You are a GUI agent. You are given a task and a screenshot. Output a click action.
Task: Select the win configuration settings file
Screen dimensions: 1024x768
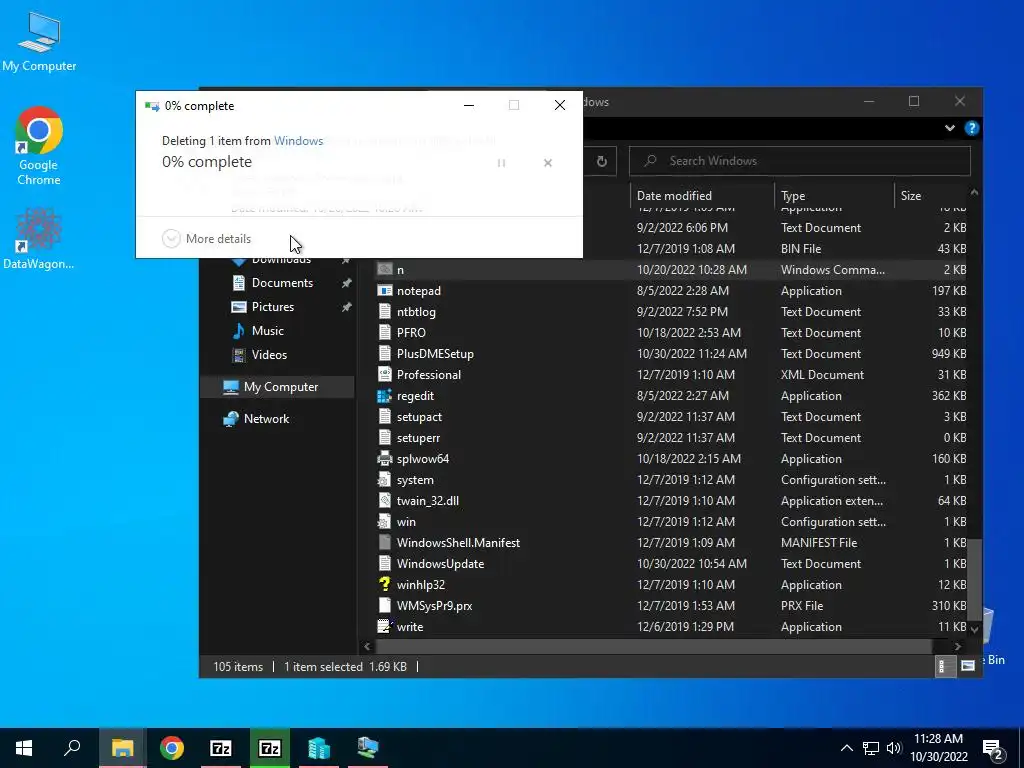pyautogui.click(x=670, y=522)
